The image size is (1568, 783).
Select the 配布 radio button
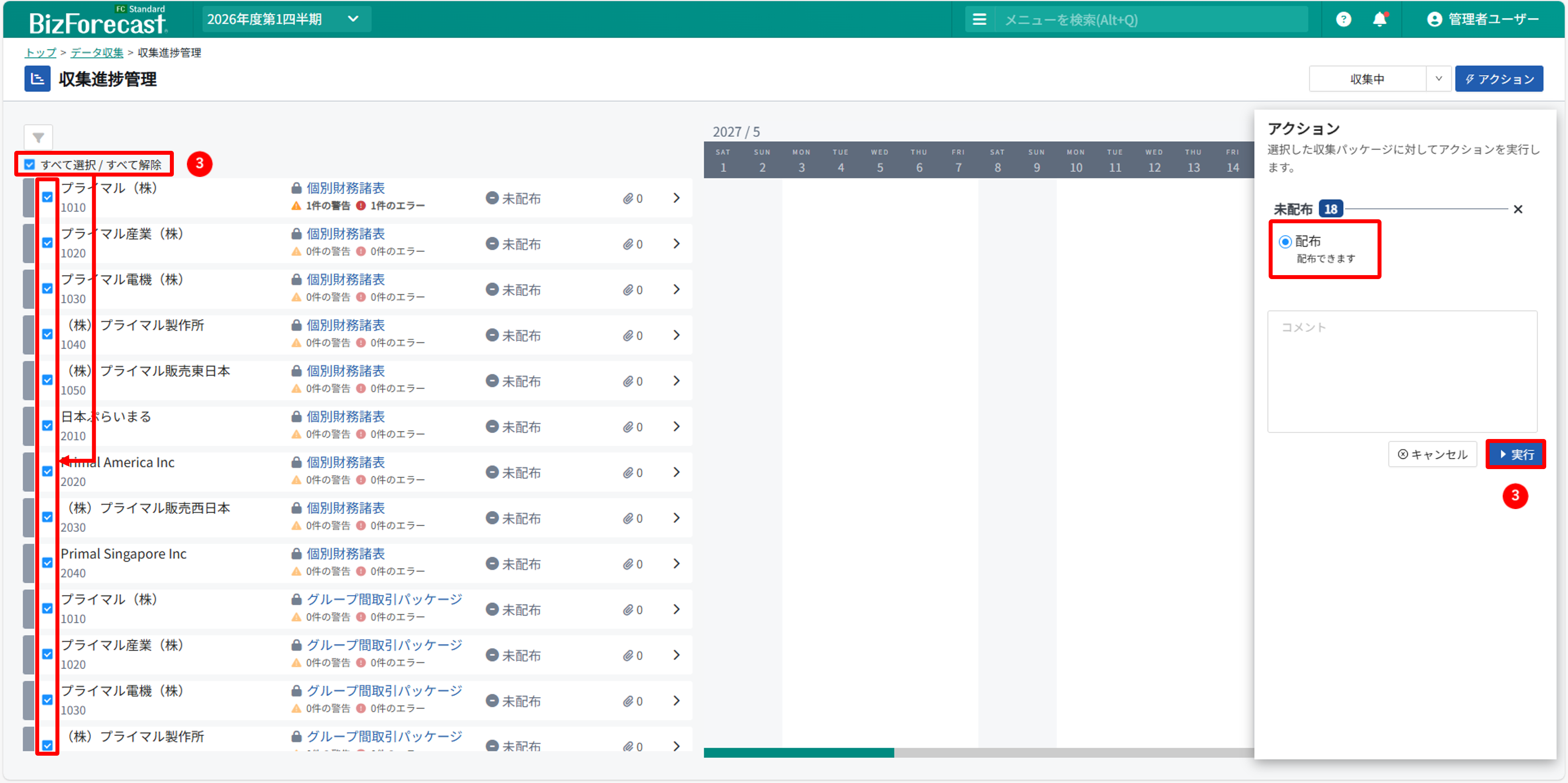[1285, 241]
